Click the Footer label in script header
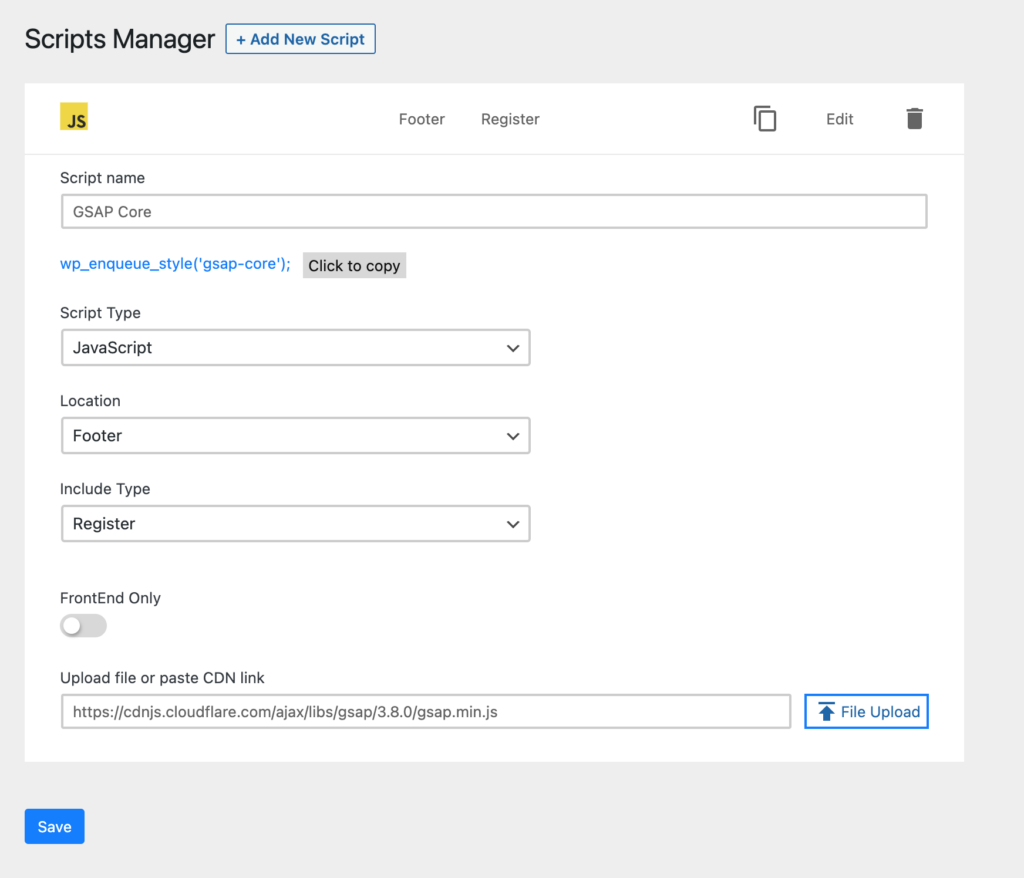 tap(422, 119)
